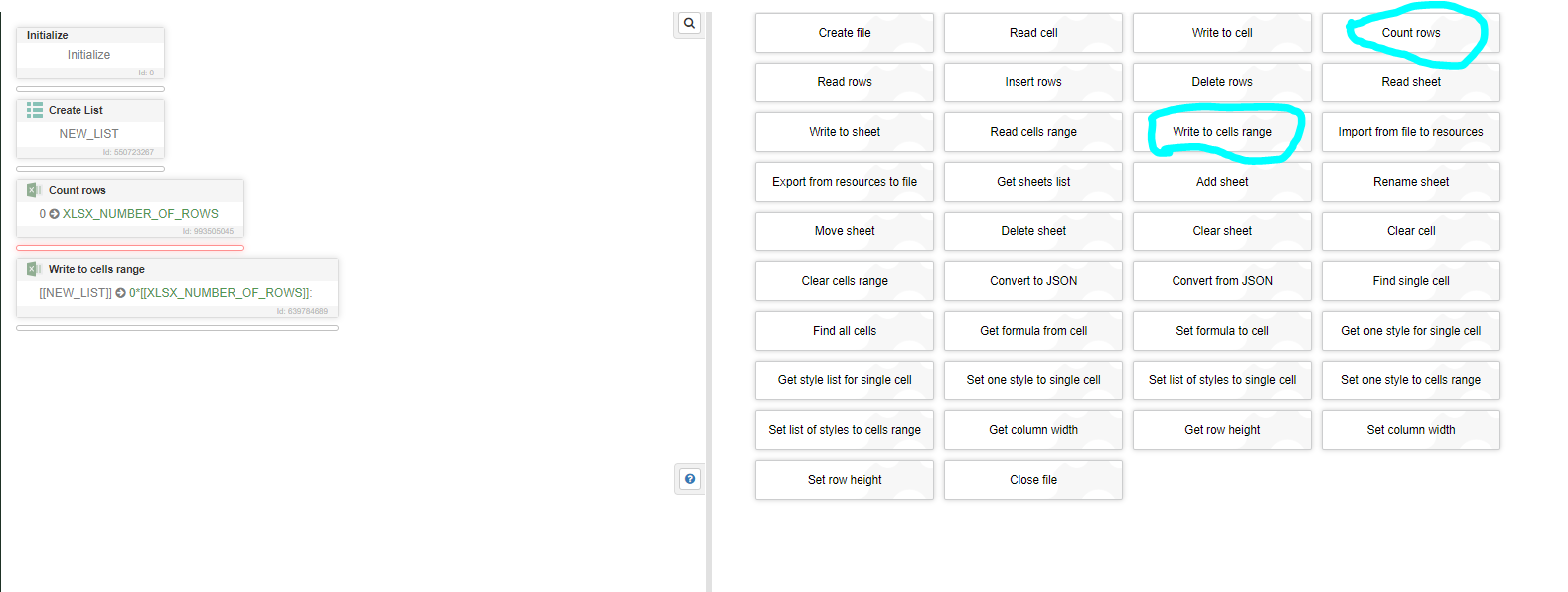
Task: Click the search magnifier icon
Action: click(x=689, y=23)
